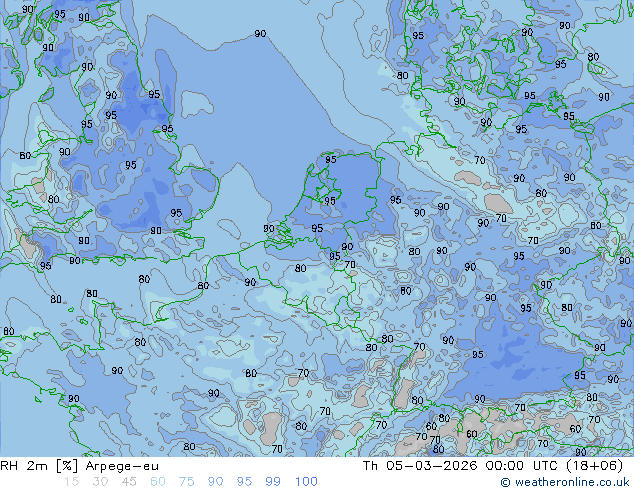This screenshot has height=490, width=634.
Task: Click legend value 95 in bottom scale
Action: [x=244, y=482]
